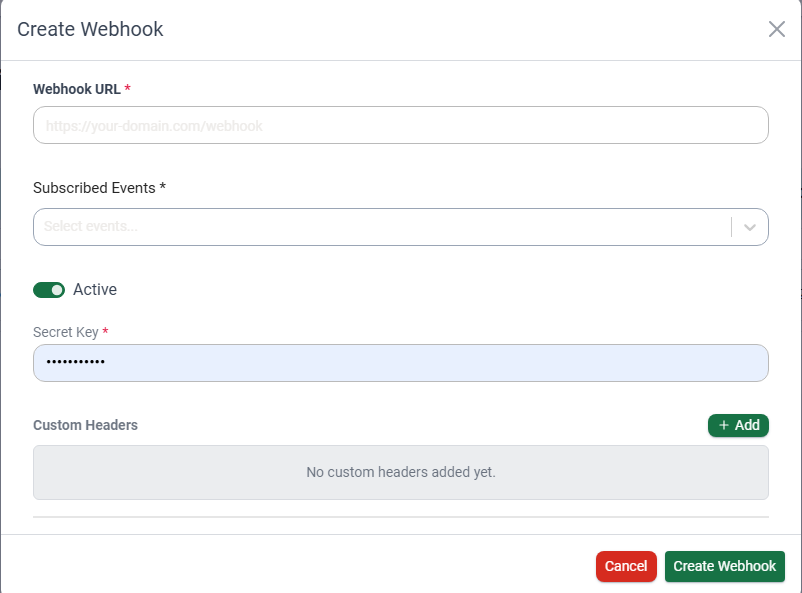Click the Custom Headers label

tap(85, 425)
